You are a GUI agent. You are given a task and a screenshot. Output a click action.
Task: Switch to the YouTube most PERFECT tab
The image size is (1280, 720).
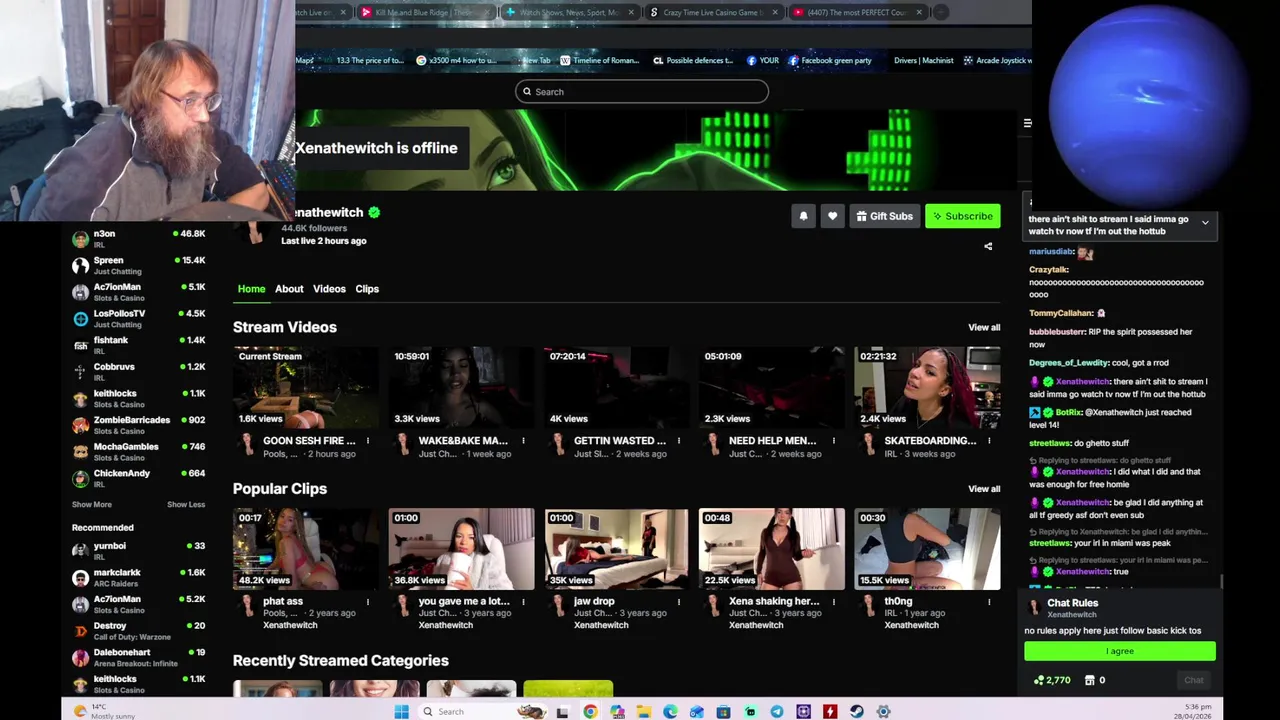[x=856, y=13]
